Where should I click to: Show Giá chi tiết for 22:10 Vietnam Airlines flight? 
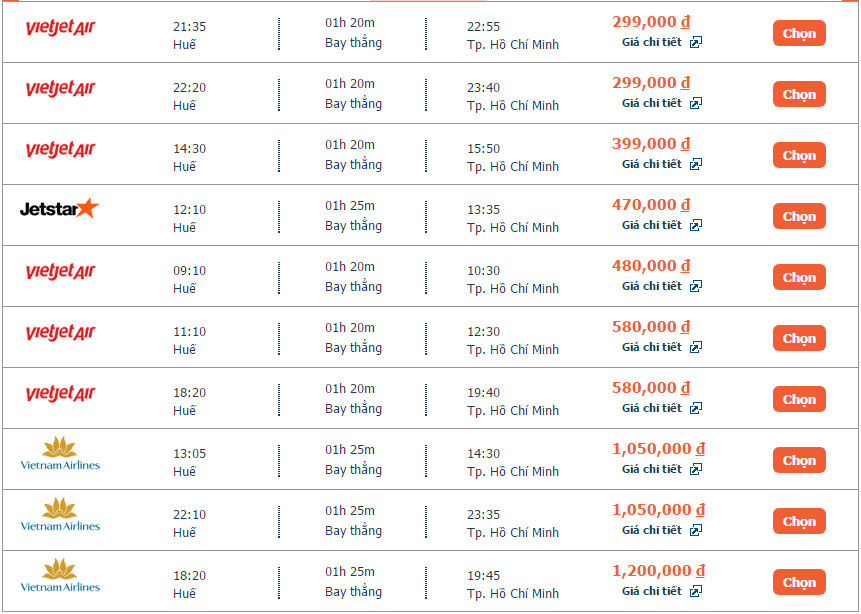tap(652, 530)
